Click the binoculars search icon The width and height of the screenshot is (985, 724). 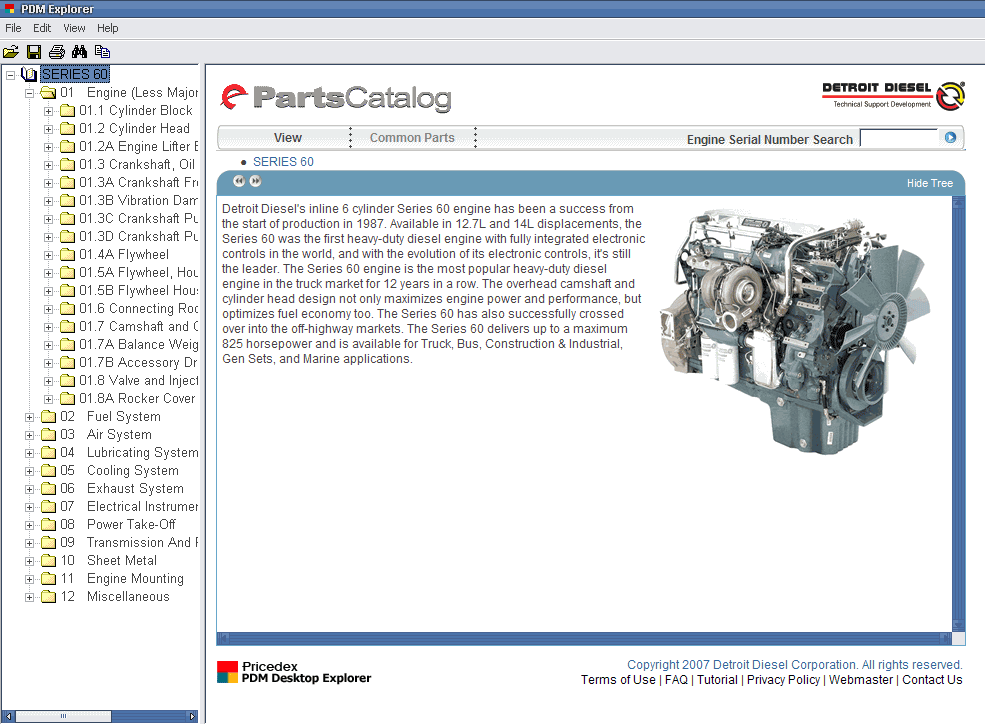pos(79,52)
